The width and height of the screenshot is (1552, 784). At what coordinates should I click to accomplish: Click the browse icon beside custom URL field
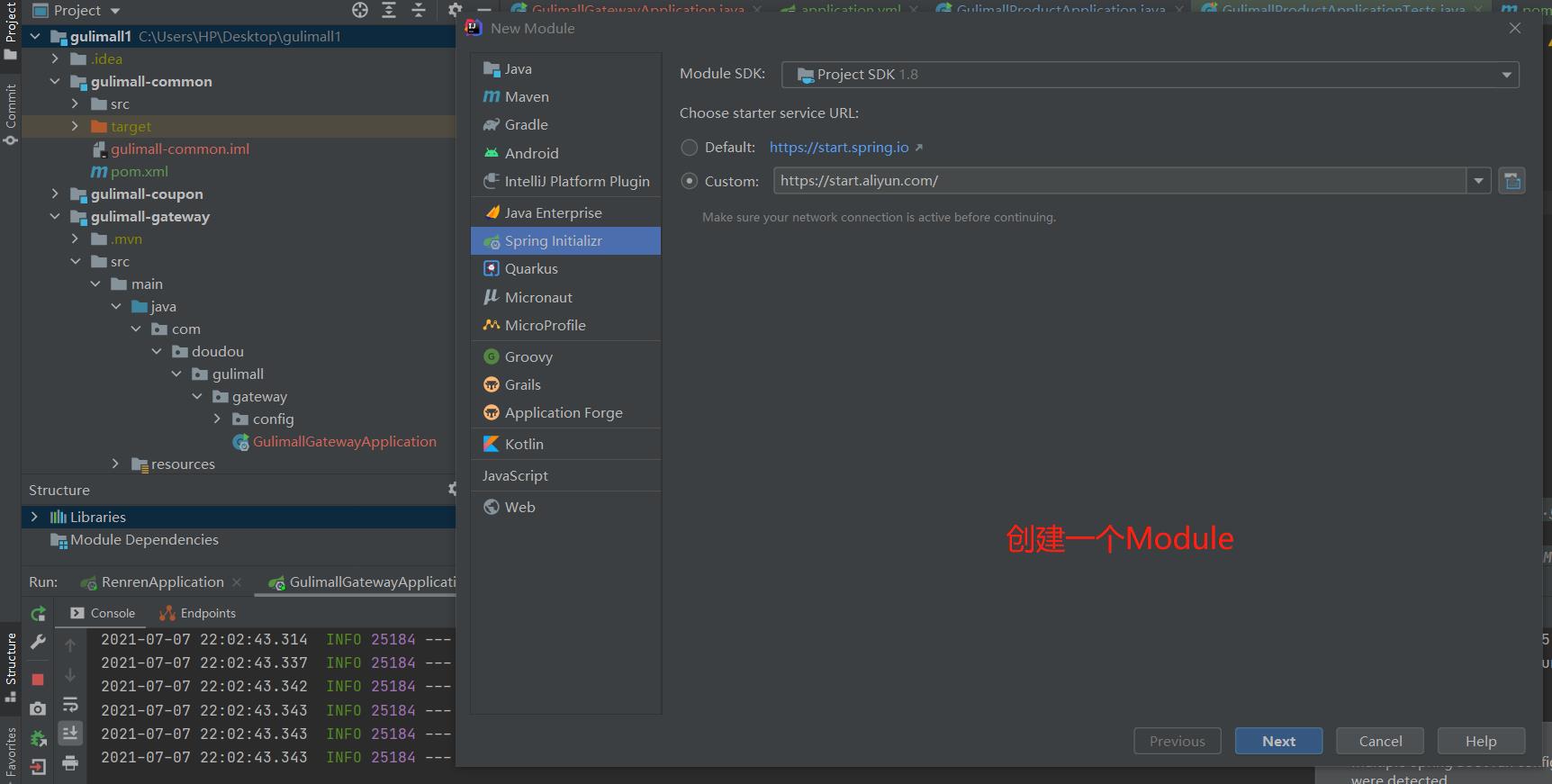[1512, 181]
